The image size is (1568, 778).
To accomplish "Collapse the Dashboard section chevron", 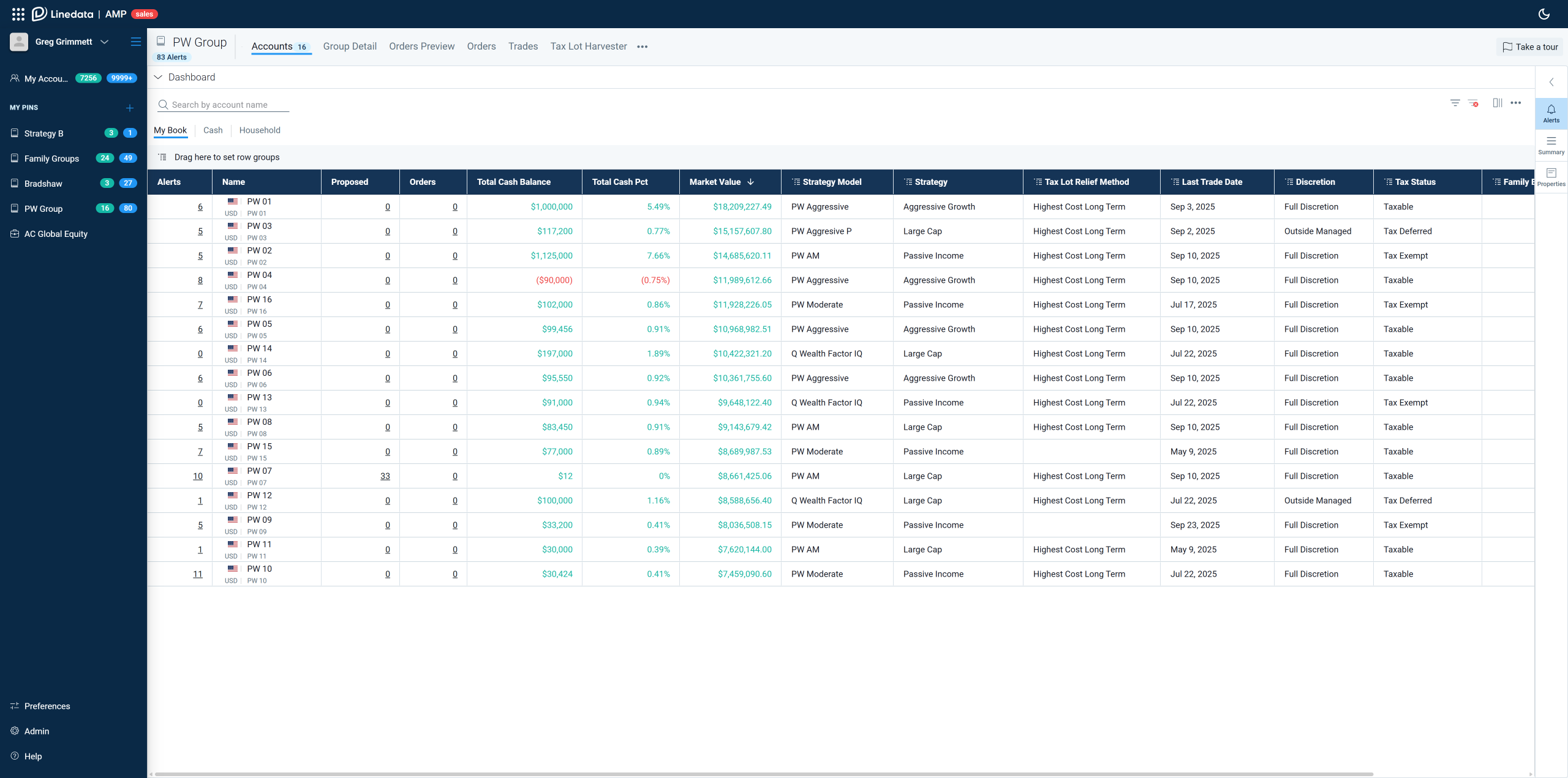I will [x=158, y=77].
